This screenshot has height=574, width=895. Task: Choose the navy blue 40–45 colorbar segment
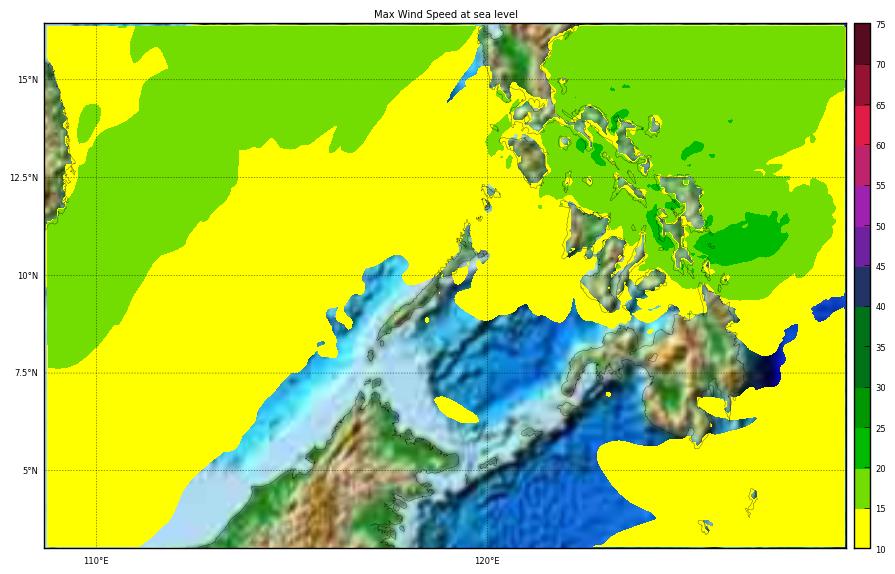pyautogui.click(x=862, y=286)
